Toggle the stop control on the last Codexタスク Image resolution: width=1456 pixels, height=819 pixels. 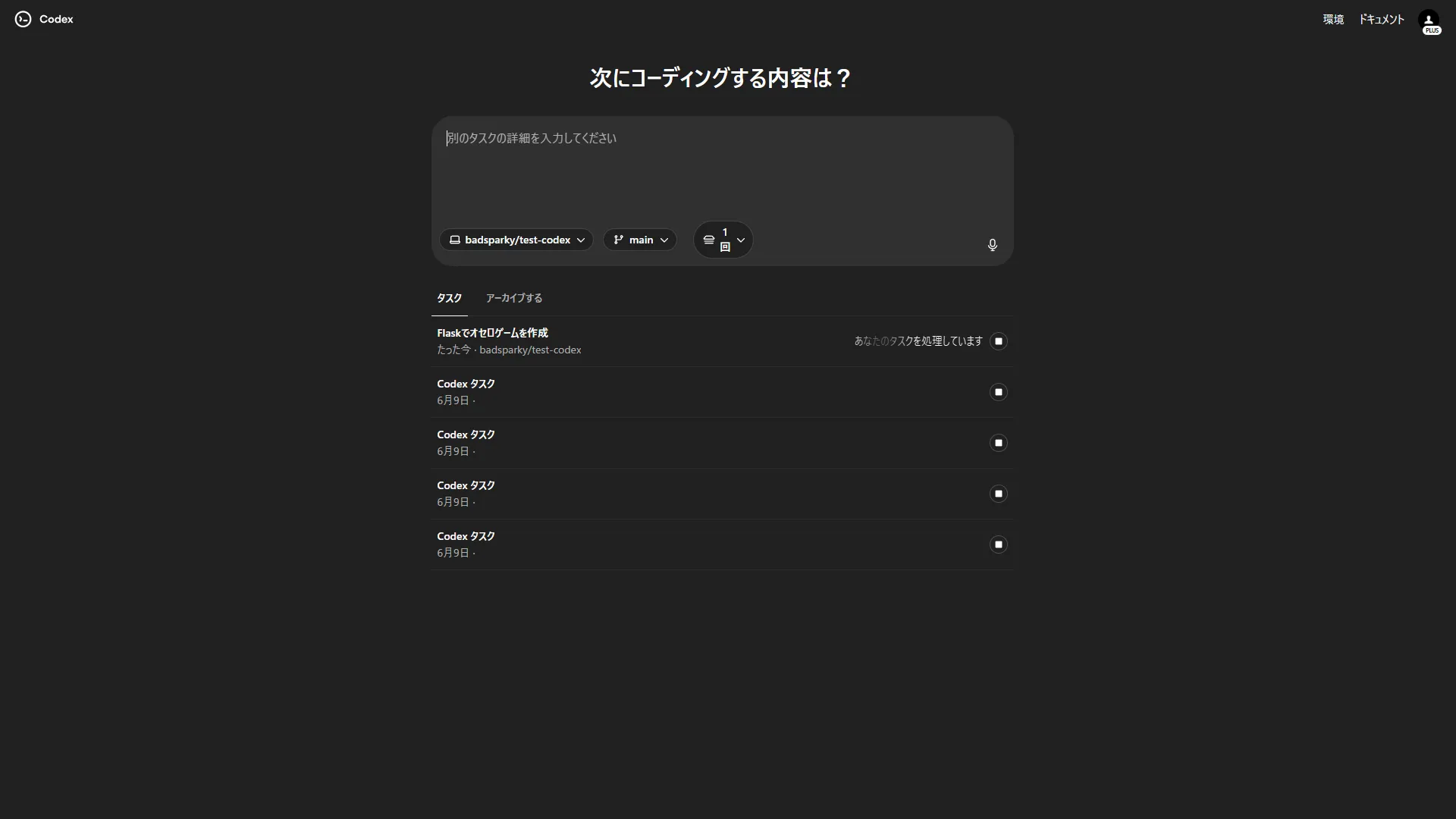tap(998, 544)
